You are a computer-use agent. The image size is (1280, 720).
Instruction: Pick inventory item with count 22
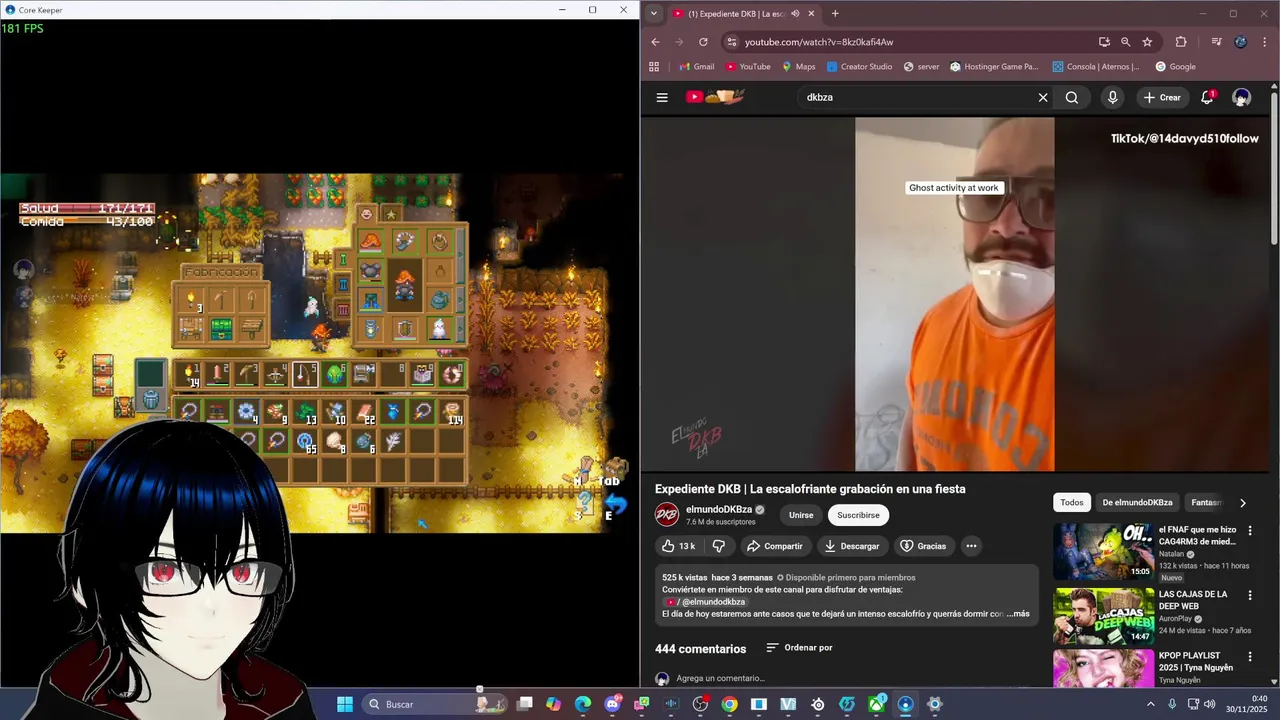(x=363, y=411)
